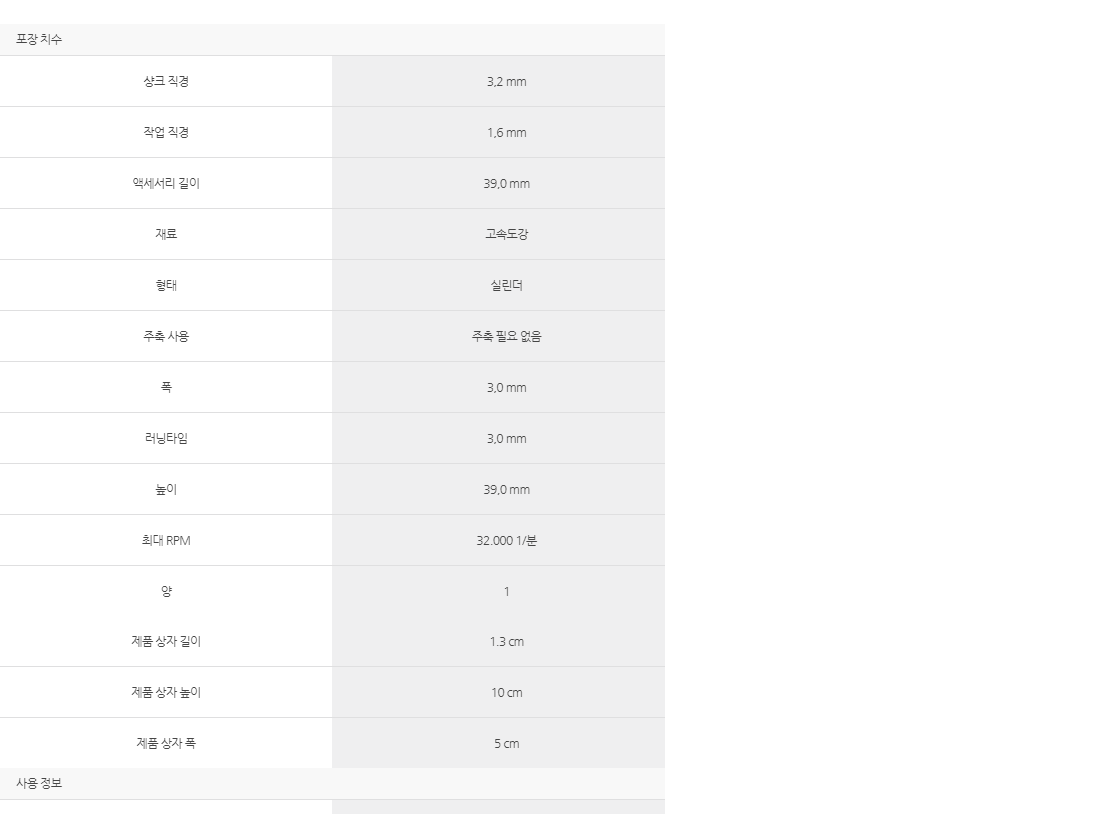Select the 주축 사용 row label

pos(166,336)
